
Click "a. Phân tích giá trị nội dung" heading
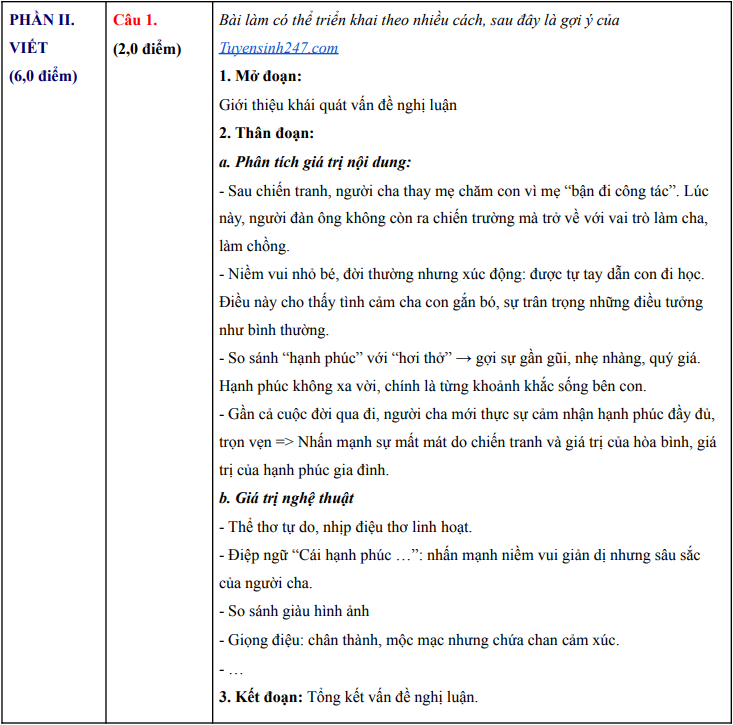point(315,162)
